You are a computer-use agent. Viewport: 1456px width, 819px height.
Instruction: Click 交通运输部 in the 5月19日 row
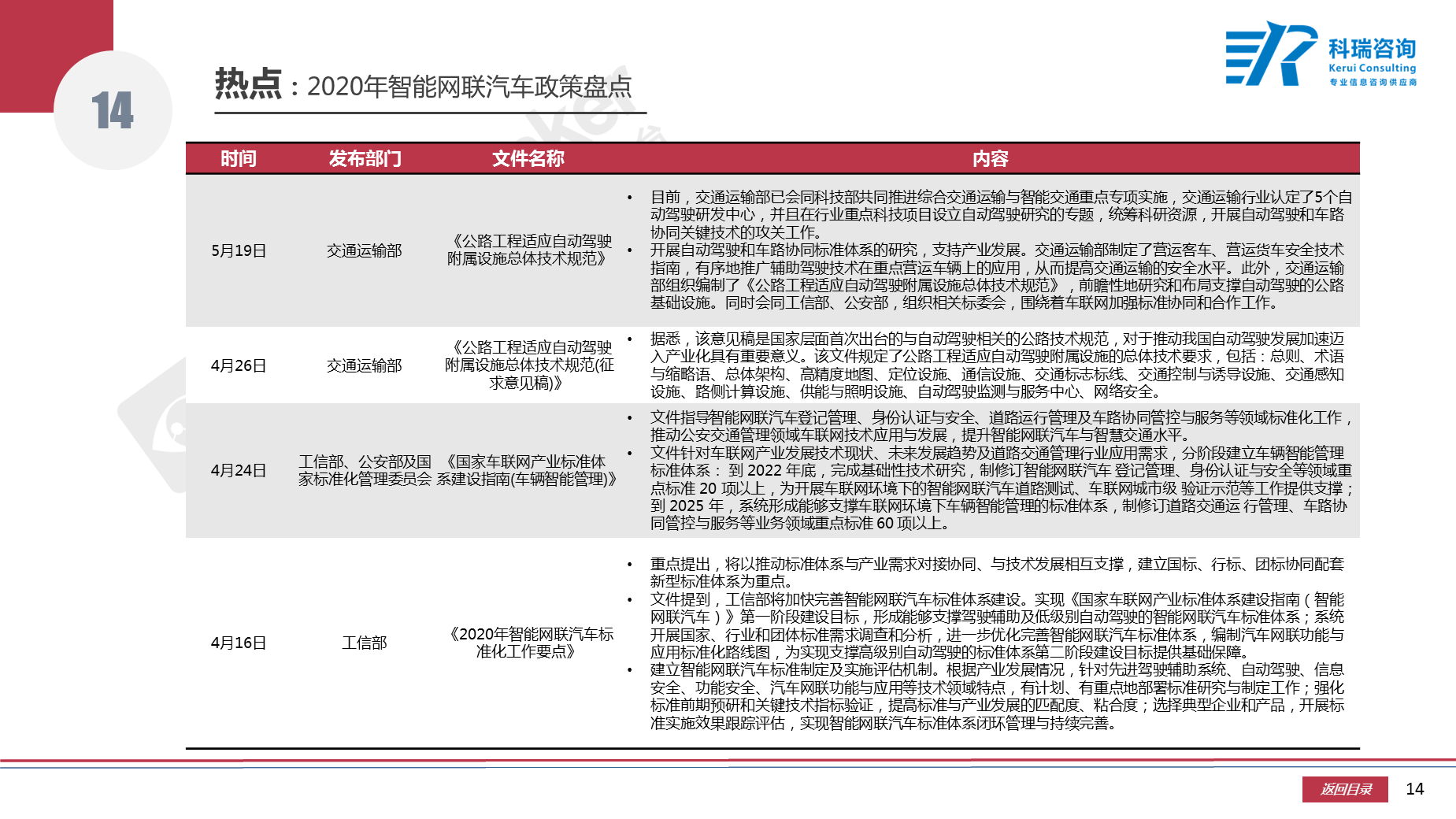pyautogui.click(x=365, y=250)
